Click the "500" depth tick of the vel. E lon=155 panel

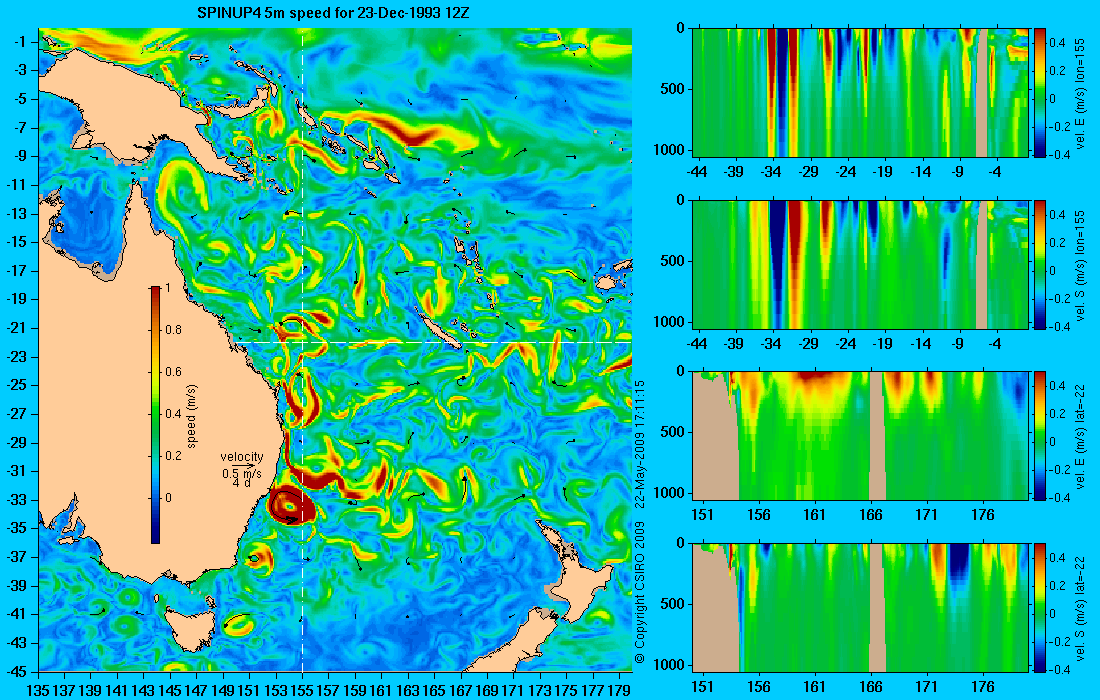pos(674,89)
